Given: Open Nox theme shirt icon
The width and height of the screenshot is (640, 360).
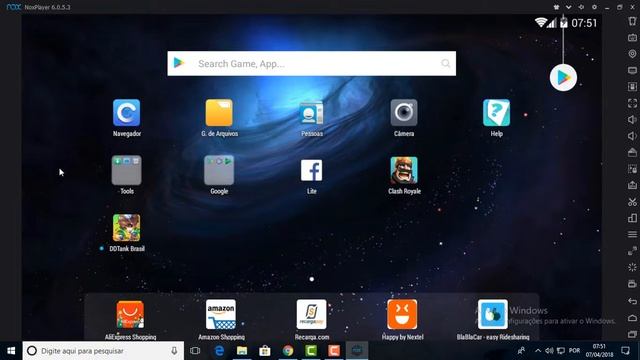Looking at the screenshot, I should (556, 7).
